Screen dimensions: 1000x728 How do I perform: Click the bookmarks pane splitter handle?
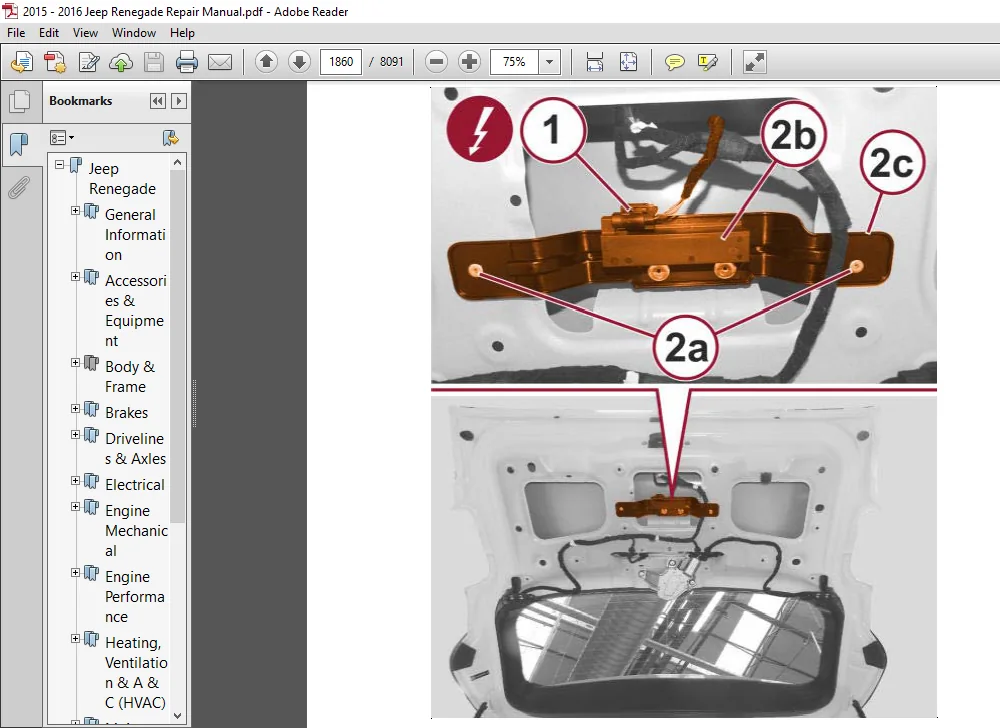click(194, 403)
